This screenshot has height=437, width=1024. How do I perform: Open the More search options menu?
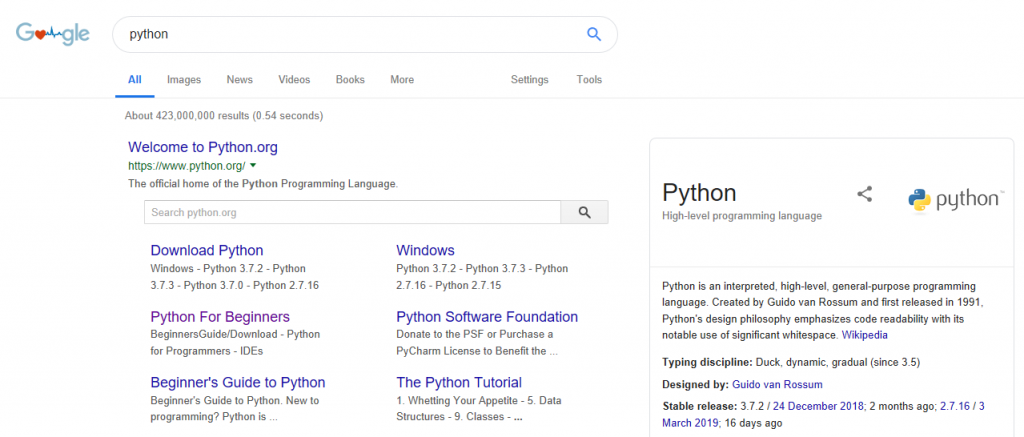402,80
